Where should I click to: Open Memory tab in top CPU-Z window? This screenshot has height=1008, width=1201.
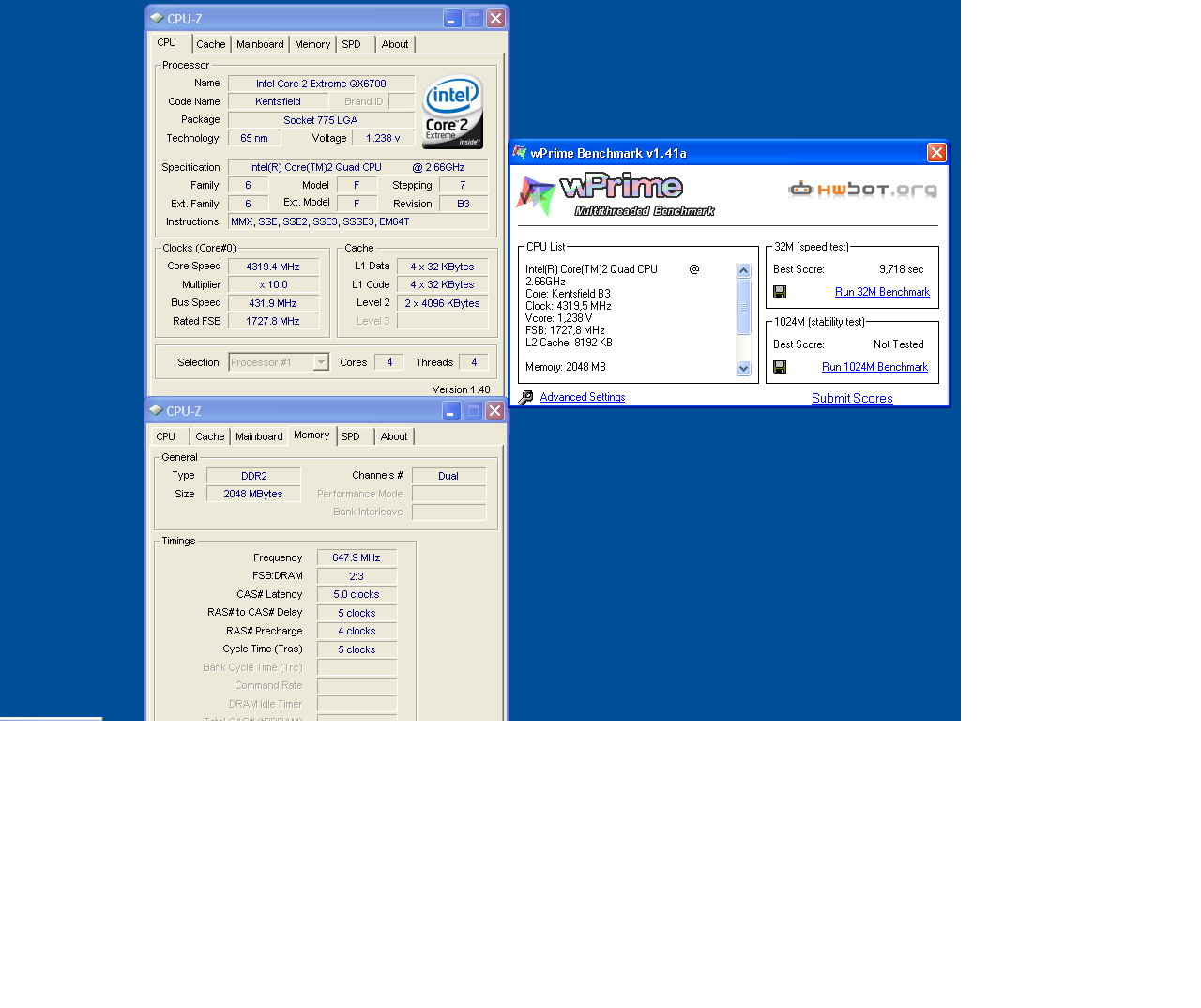click(312, 44)
